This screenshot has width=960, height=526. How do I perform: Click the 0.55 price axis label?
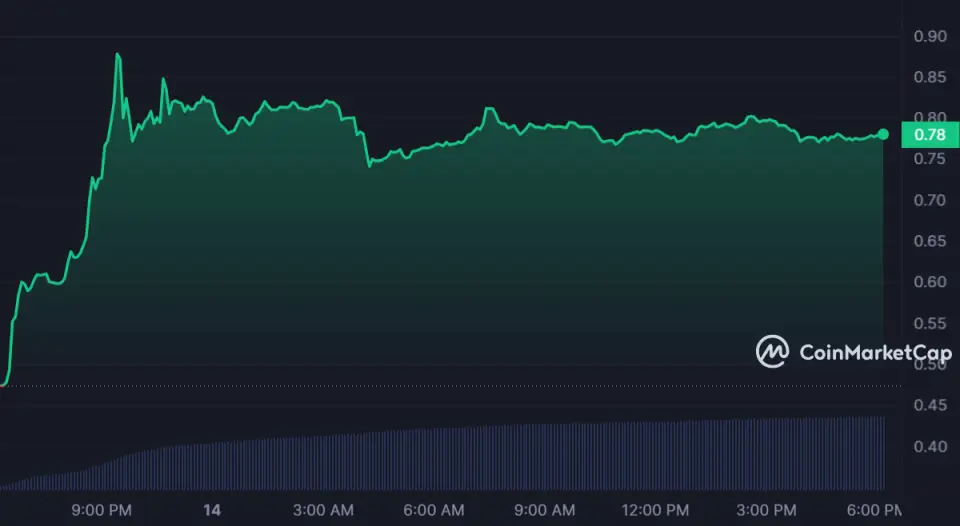[930, 323]
